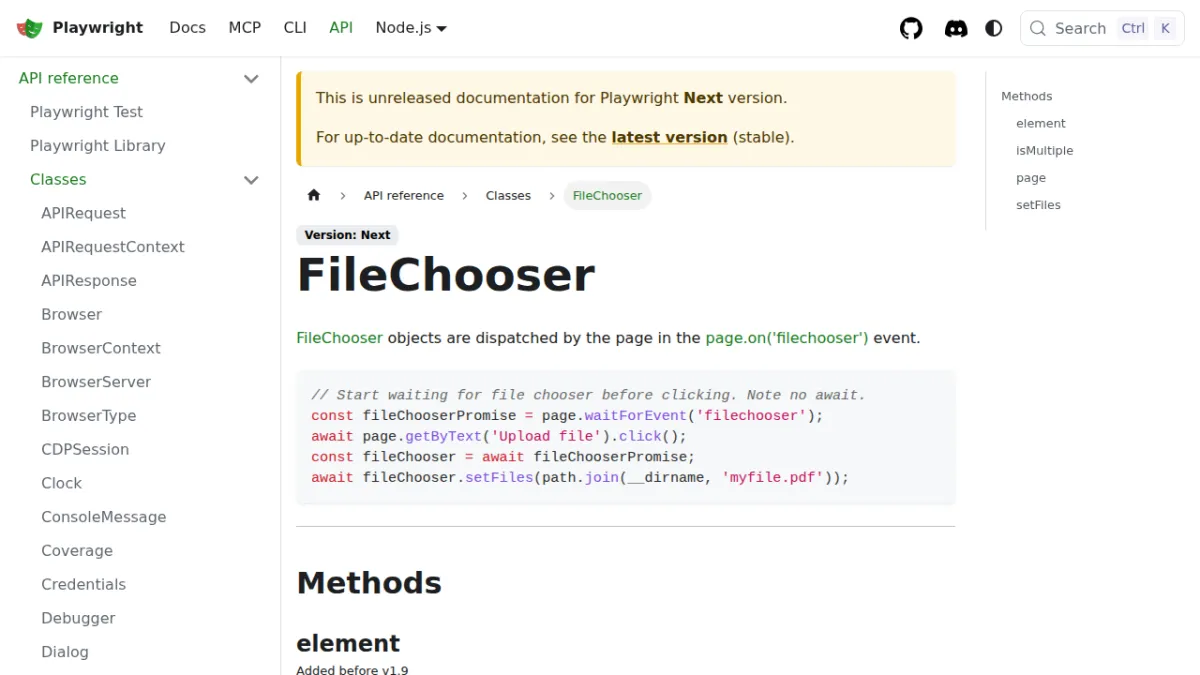Open API reference breadcrumb
The width and height of the screenshot is (1200, 675).
[404, 195]
